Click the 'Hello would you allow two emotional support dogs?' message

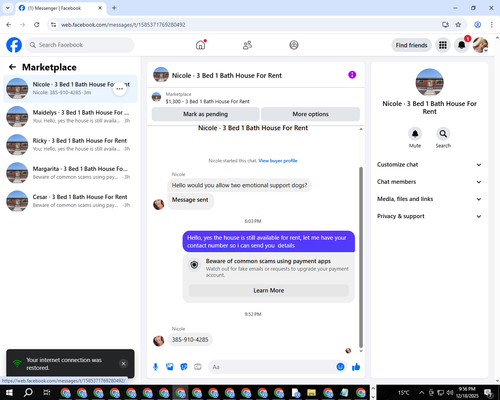pyautogui.click(x=239, y=185)
